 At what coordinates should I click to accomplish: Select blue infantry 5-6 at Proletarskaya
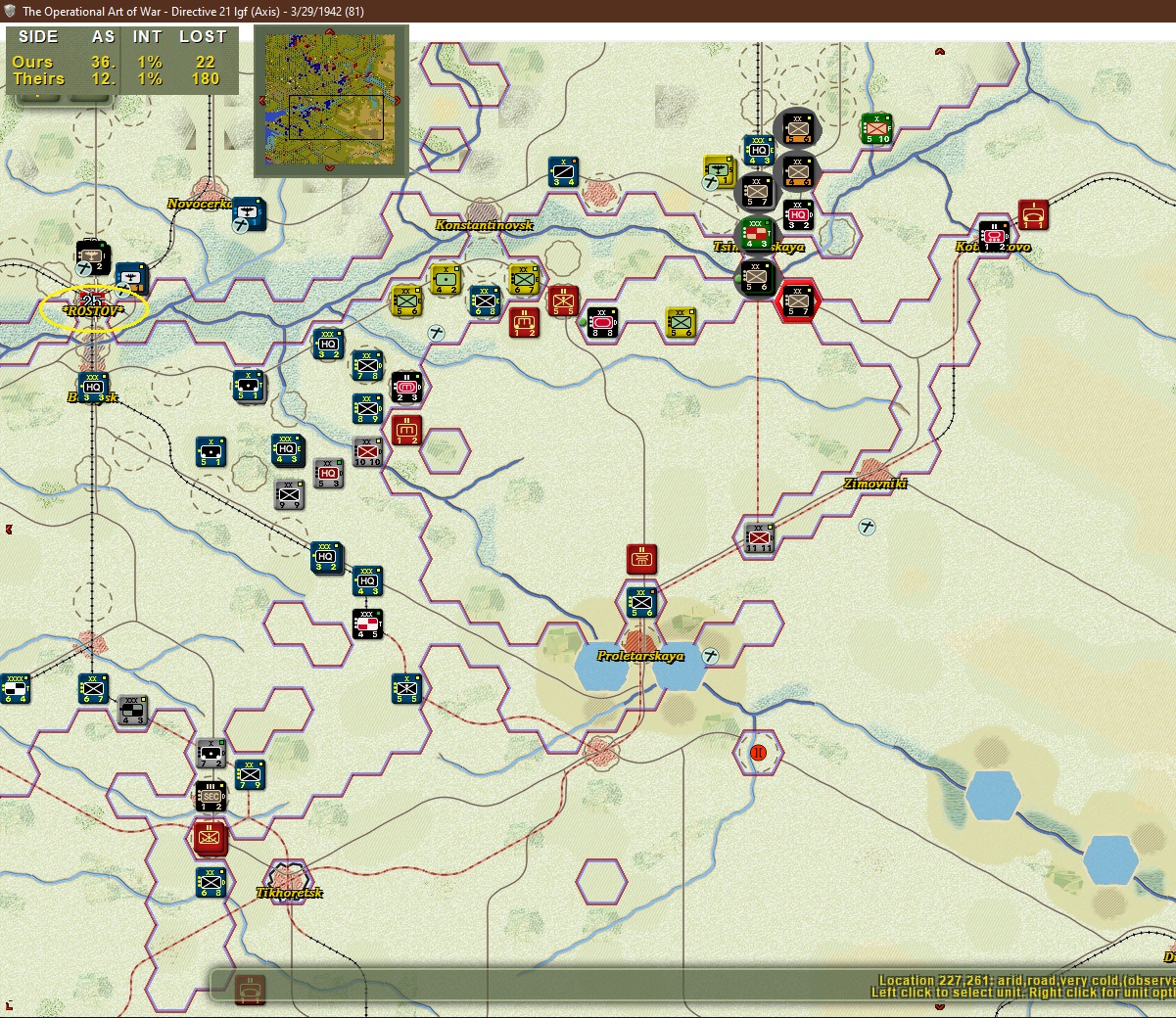641,602
